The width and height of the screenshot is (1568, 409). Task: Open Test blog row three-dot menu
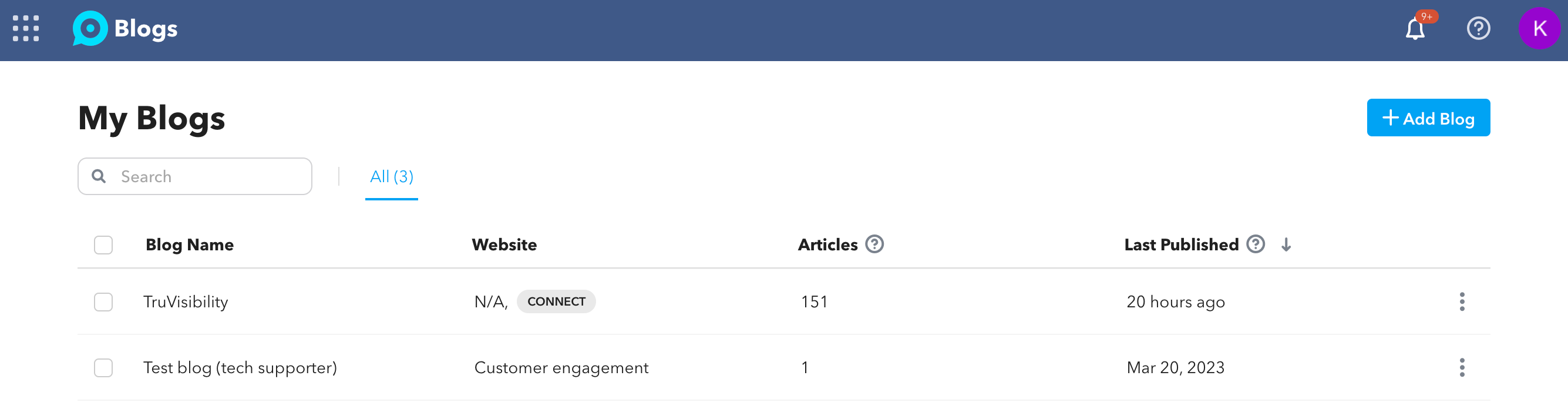click(x=1462, y=368)
